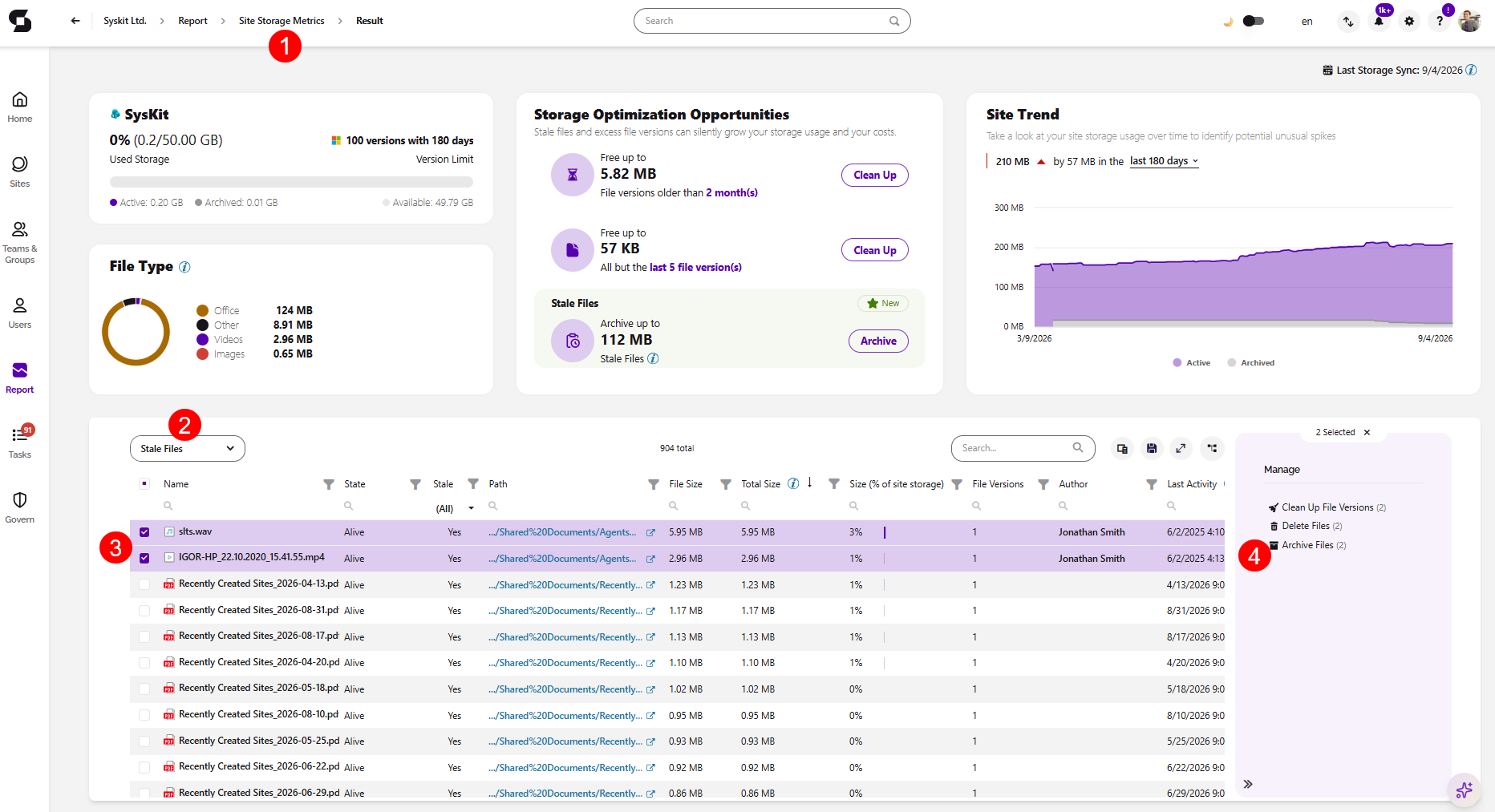Open the last 180 days dropdown
This screenshot has height=812, width=1495.
(x=1164, y=161)
